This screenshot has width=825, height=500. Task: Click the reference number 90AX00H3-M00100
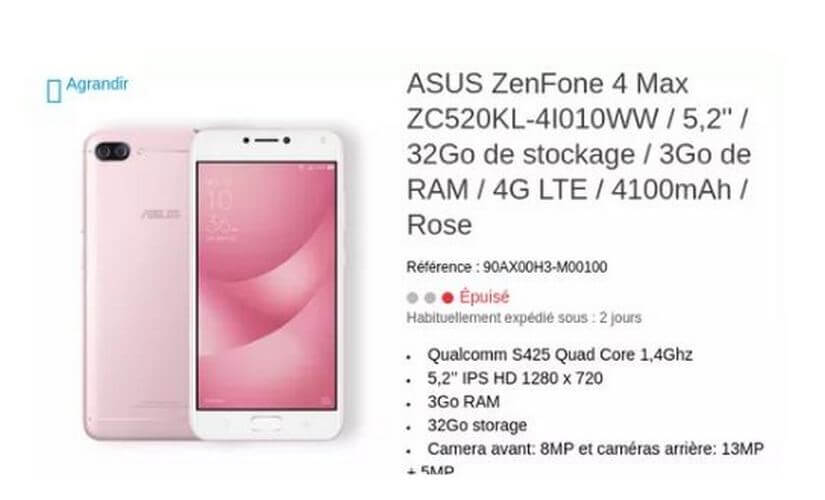click(x=545, y=267)
